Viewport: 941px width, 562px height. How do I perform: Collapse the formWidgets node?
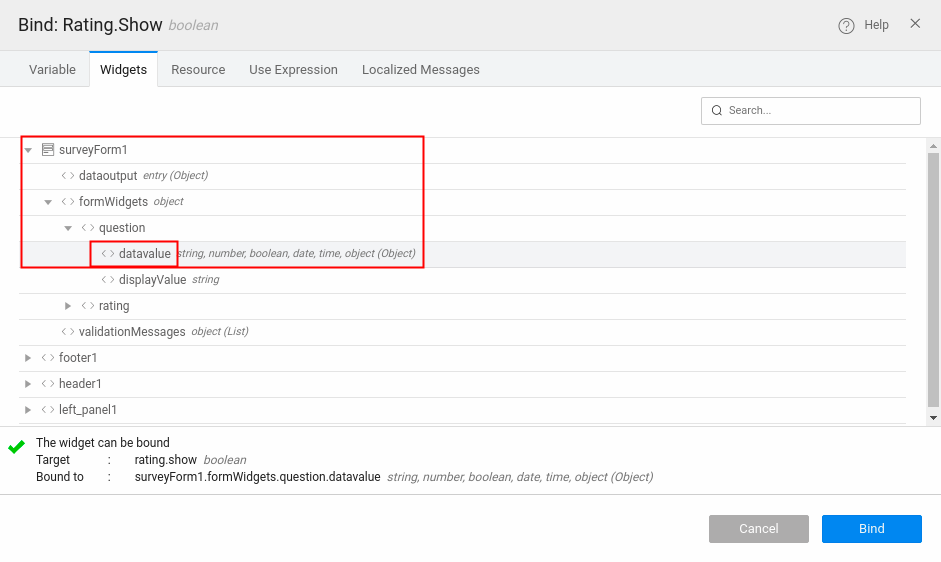tap(48, 202)
